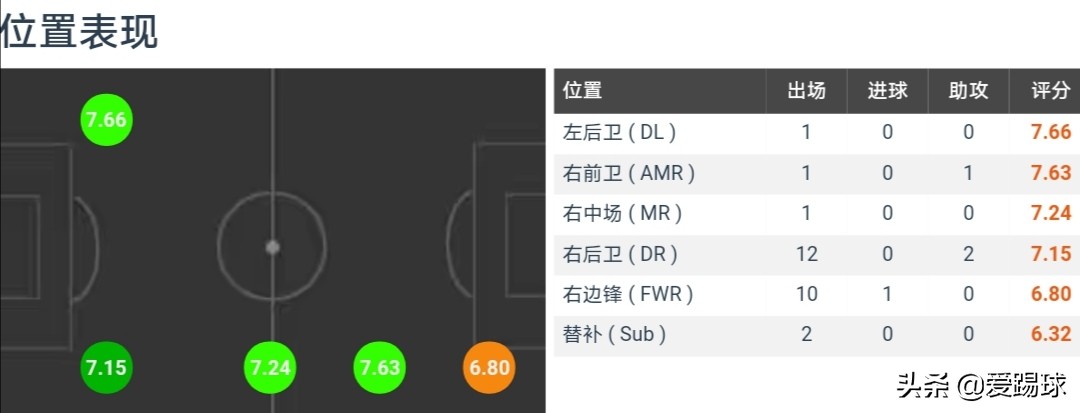Click the 7.15 rating in DR row
The height and width of the screenshot is (413, 1080).
pyautogui.click(x=1051, y=254)
